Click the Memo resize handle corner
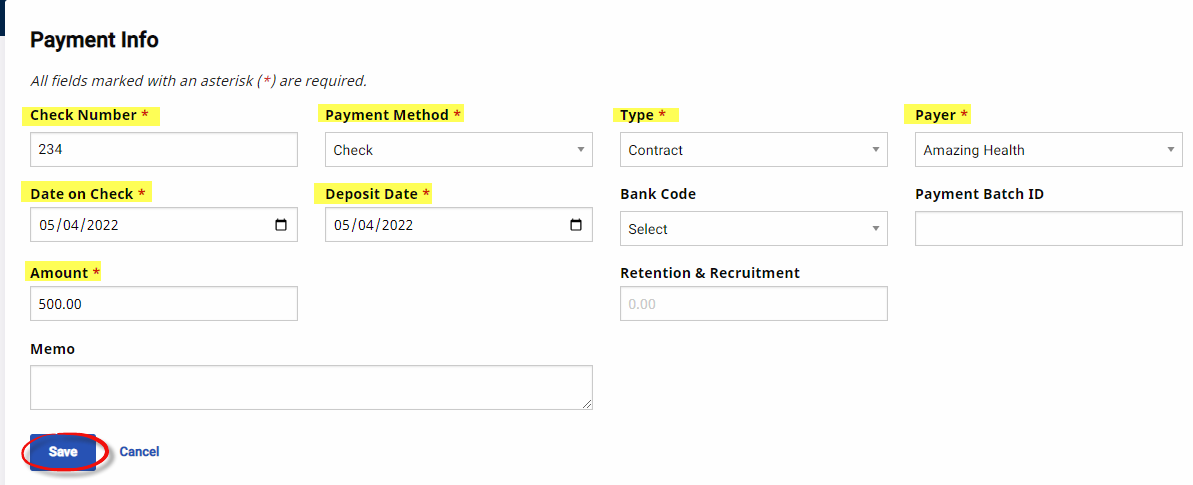Image resolution: width=1193 pixels, height=485 pixels. pyautogui.click(x=587, y=405)
